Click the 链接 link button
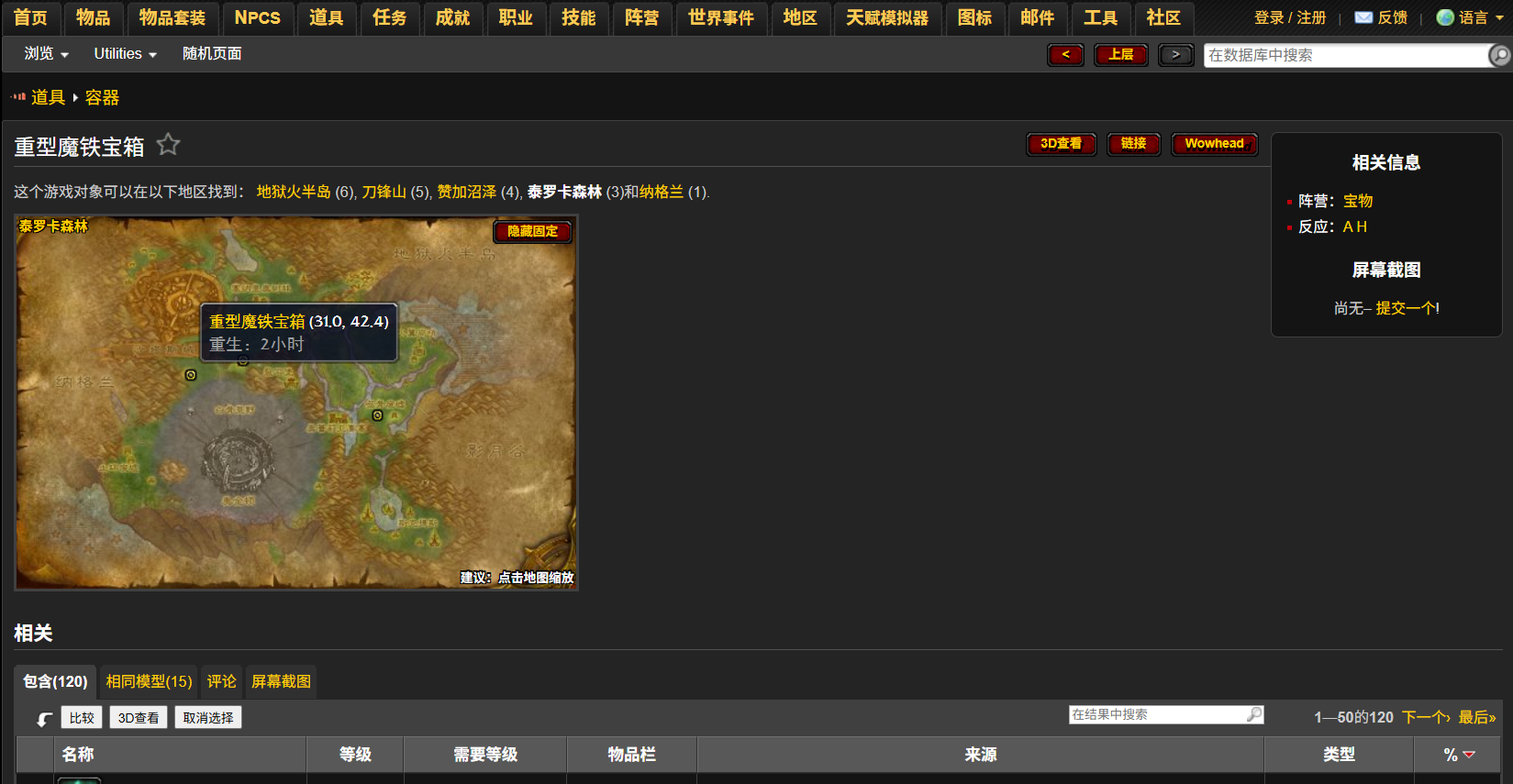1513x784 pixels. click(1134, 144)
